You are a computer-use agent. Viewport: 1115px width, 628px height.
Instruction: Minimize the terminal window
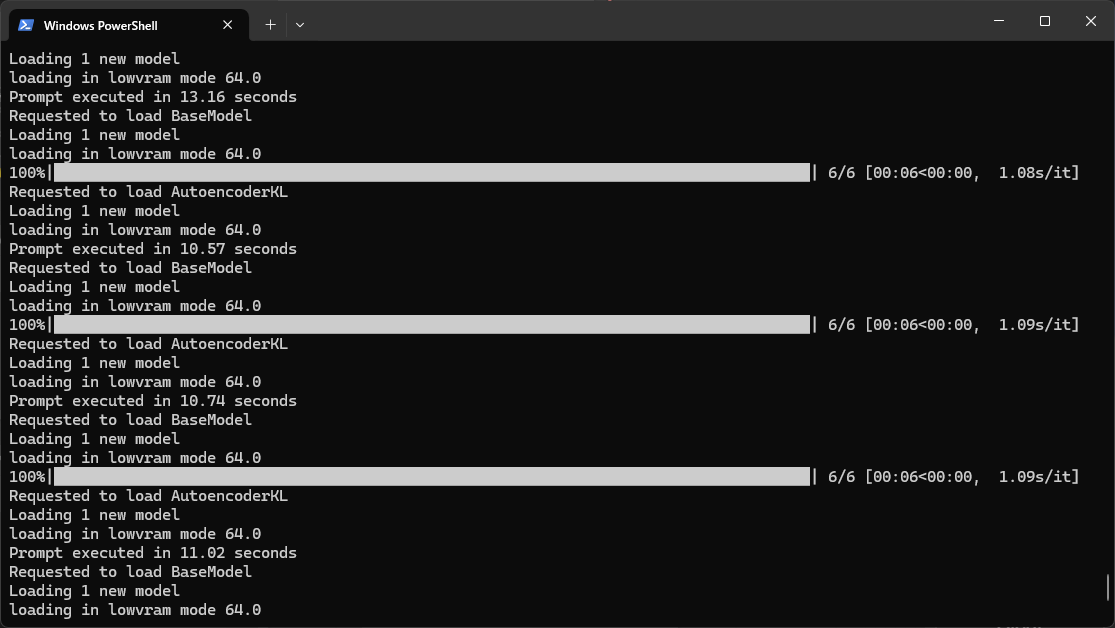click(999, 21)
